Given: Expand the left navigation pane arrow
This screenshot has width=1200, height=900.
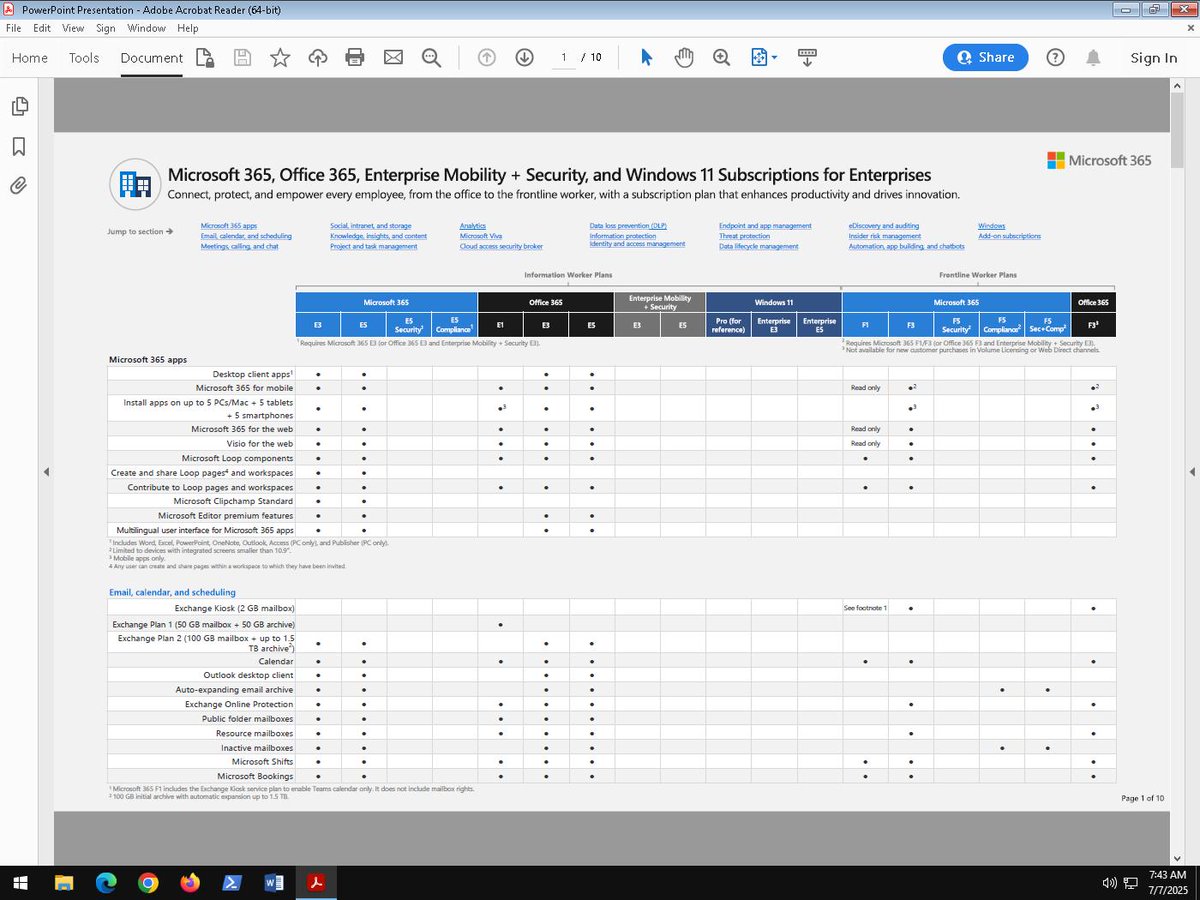Looking at the screenshot, I should coord(45,471).
